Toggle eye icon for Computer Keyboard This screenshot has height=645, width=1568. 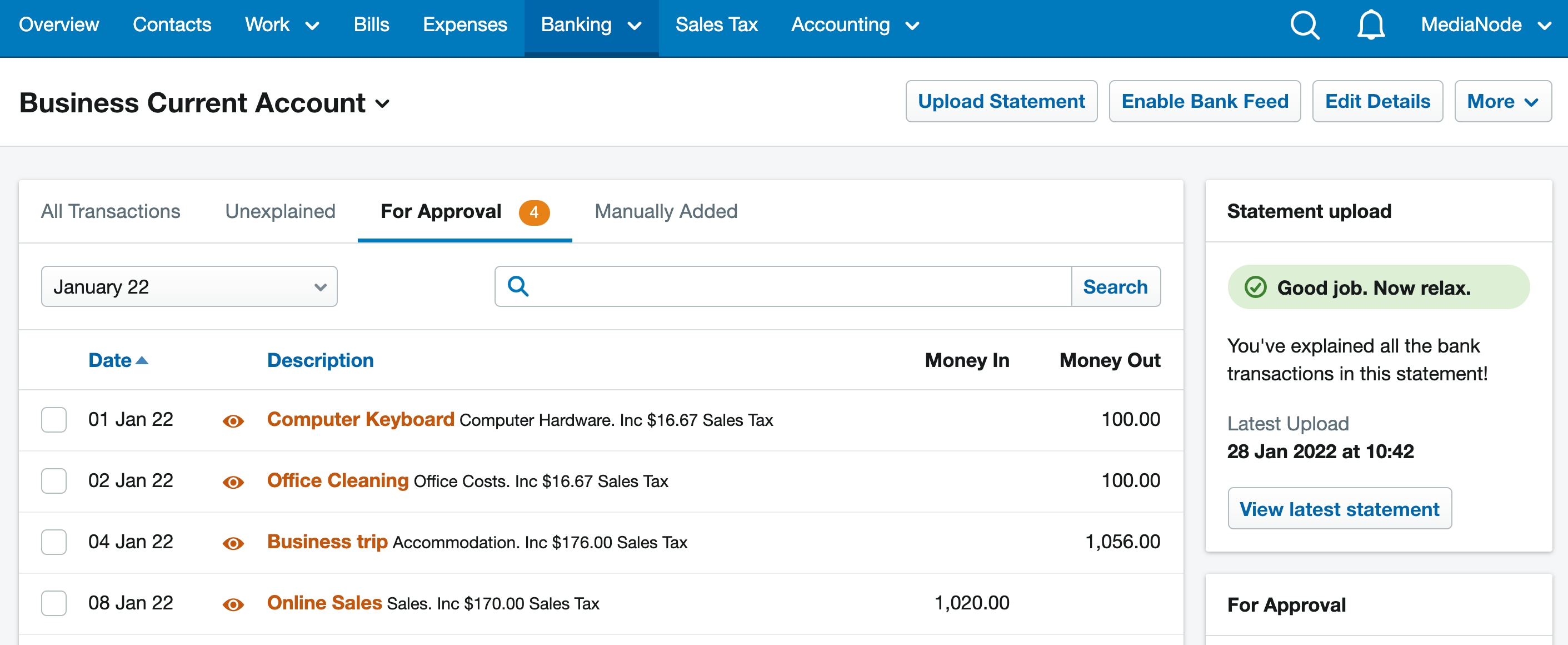coord(233,421)
